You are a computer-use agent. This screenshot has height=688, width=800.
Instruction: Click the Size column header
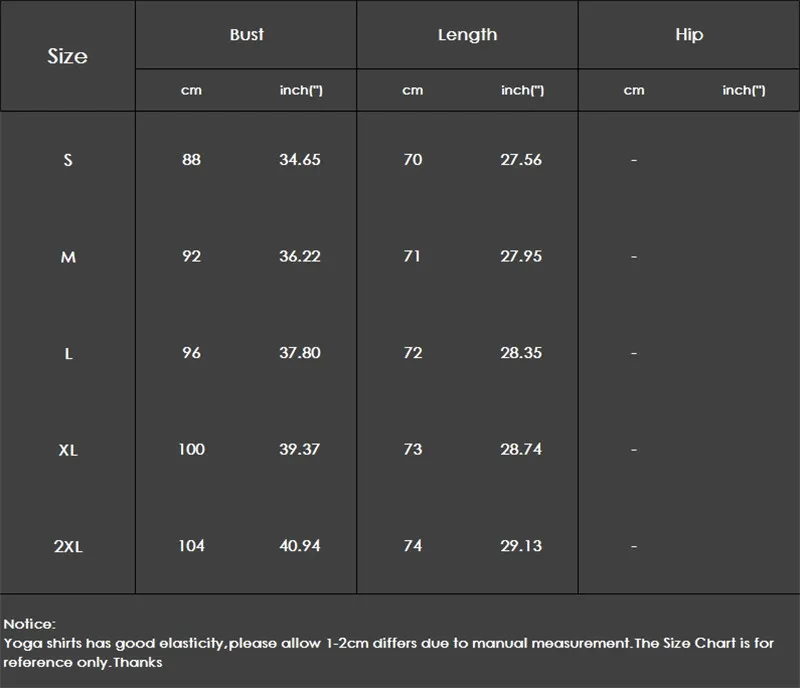tap(67, 56)
